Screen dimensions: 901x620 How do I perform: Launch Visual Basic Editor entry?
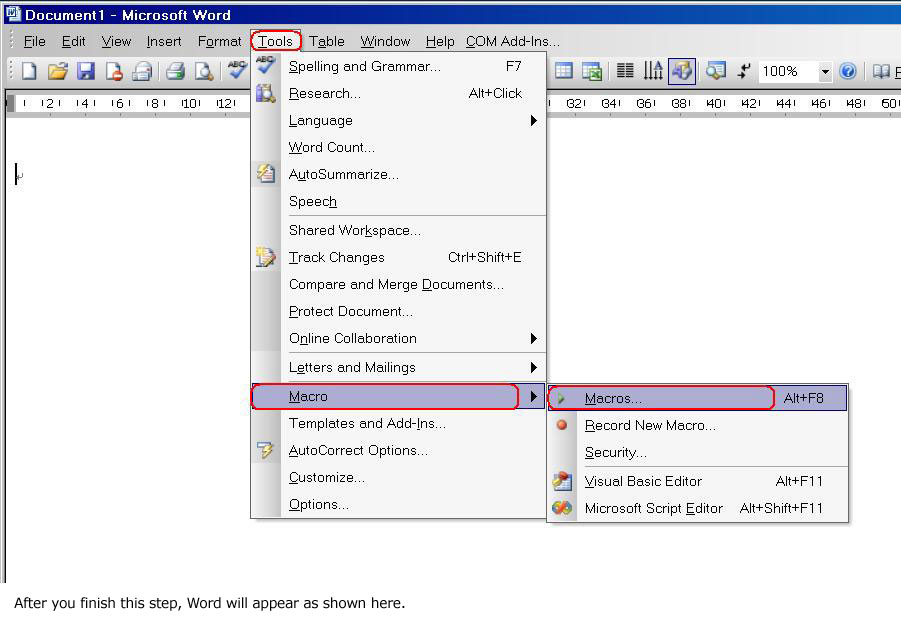(x=698, y=481)
